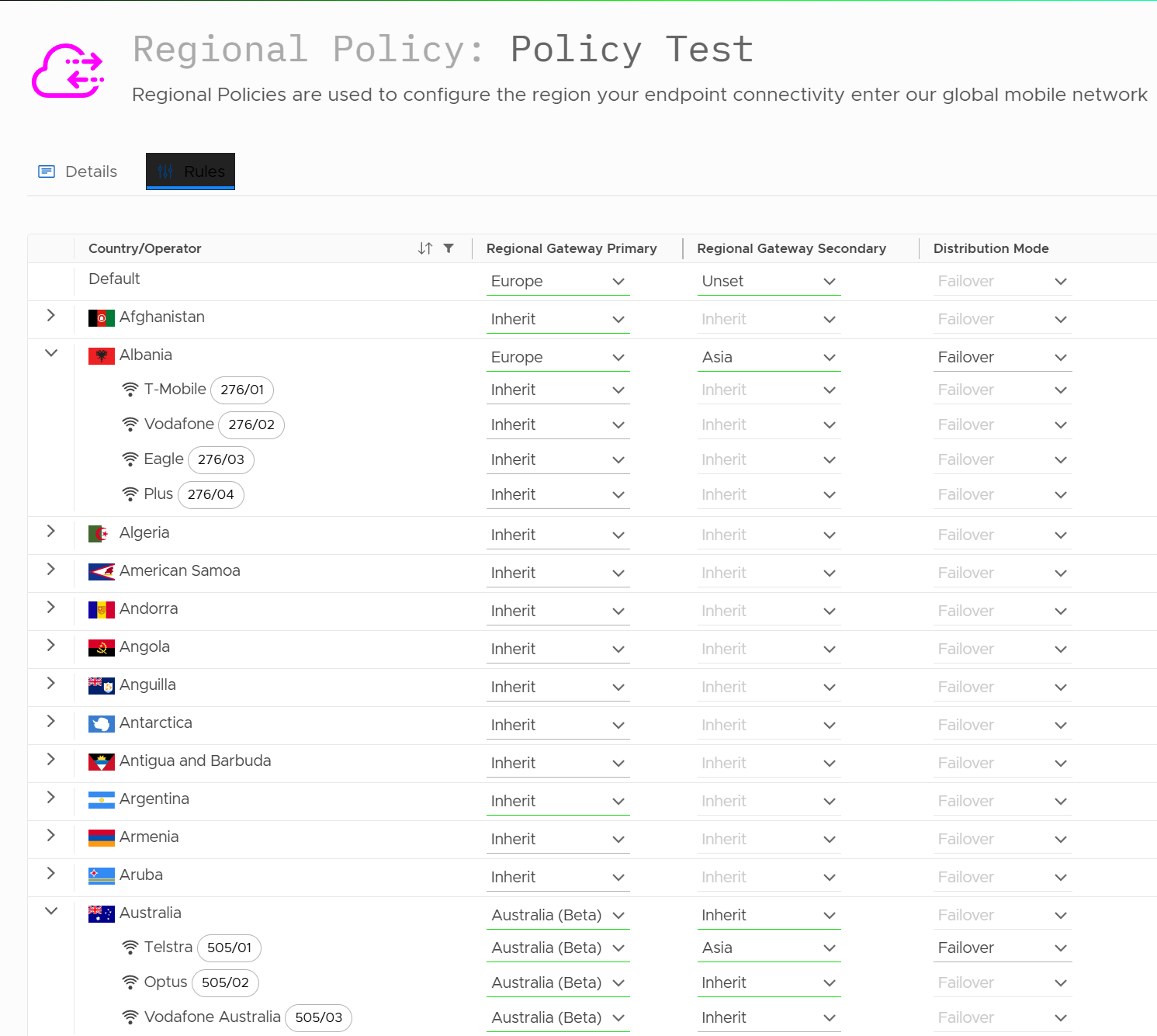
Task: Click the Angola flag icon
Action: 102,647
